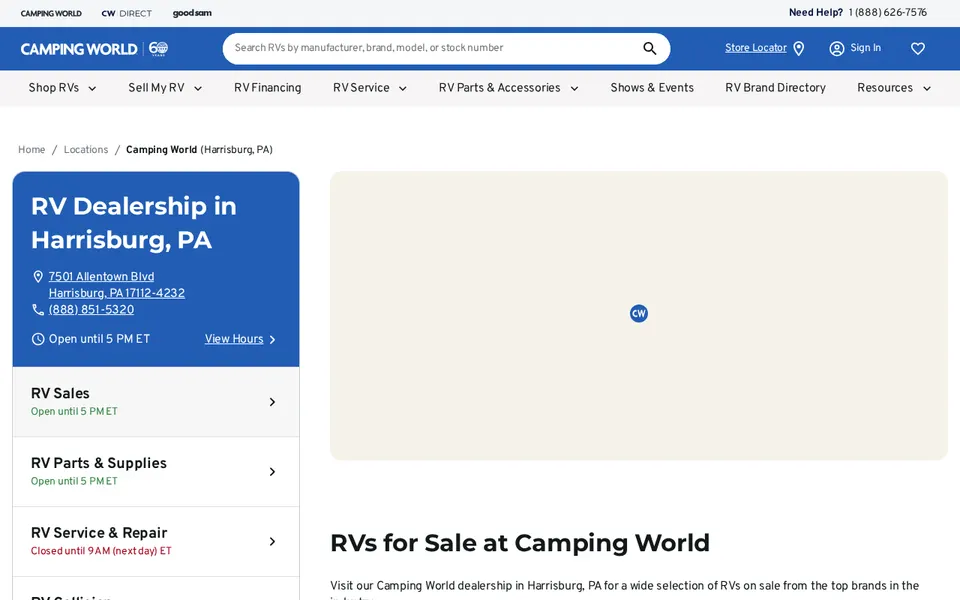This screenshot has height=600, width=960.
Task: Expand the Shop RVs menu
Action: coord(62,88)
